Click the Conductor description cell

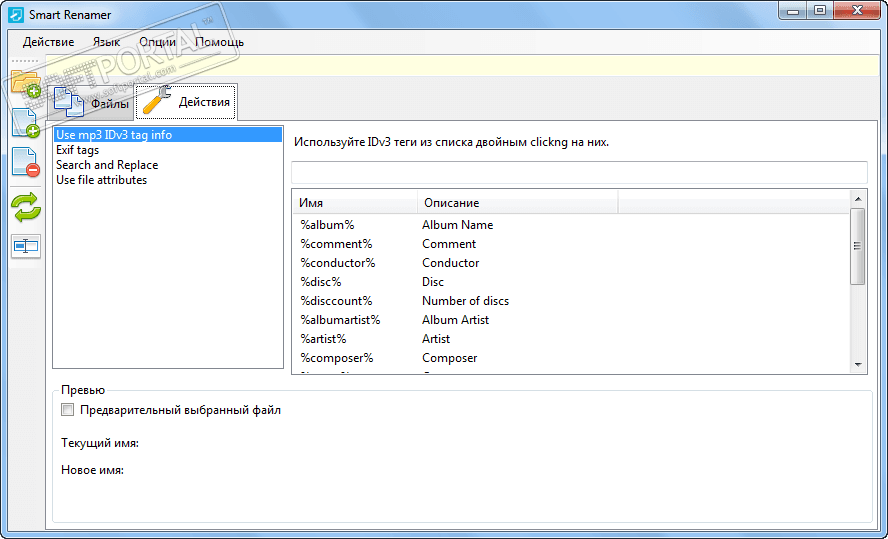(451, 263)
